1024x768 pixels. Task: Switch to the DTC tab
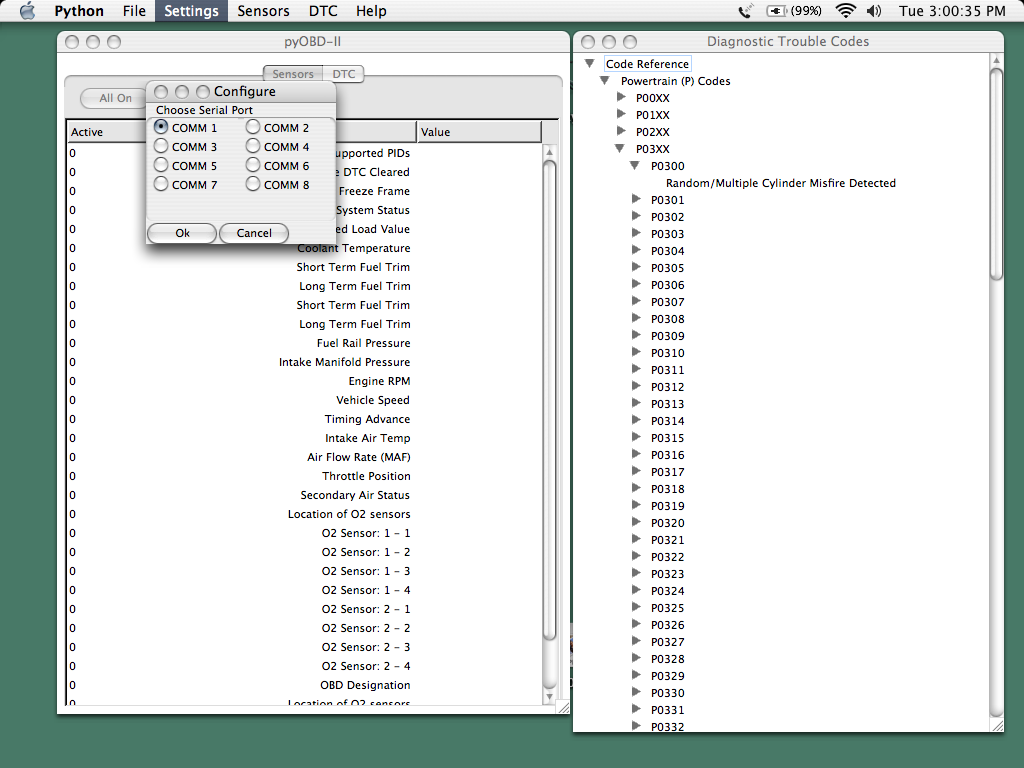(344, 74)
